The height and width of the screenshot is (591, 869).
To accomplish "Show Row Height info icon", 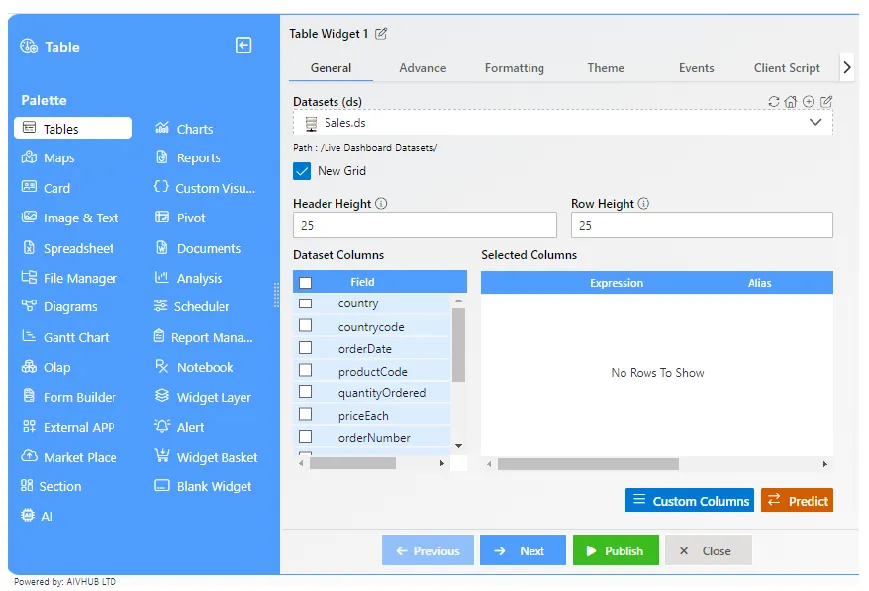I will [x=643, y=203].
